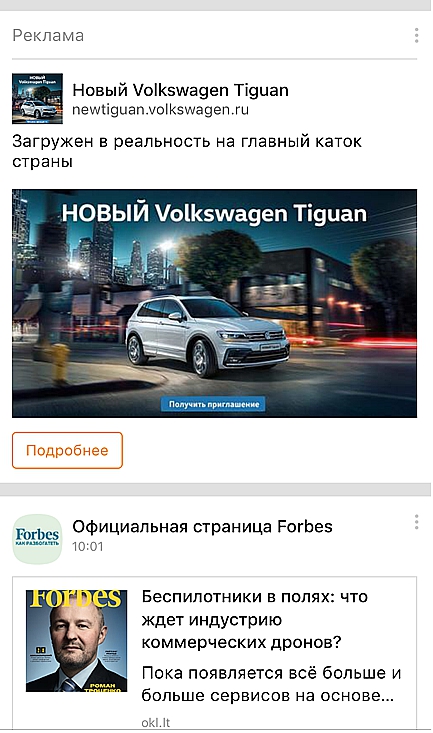Open the Forbes page round avatar
The width and height of the screenshot is (433, 733).
37,539
